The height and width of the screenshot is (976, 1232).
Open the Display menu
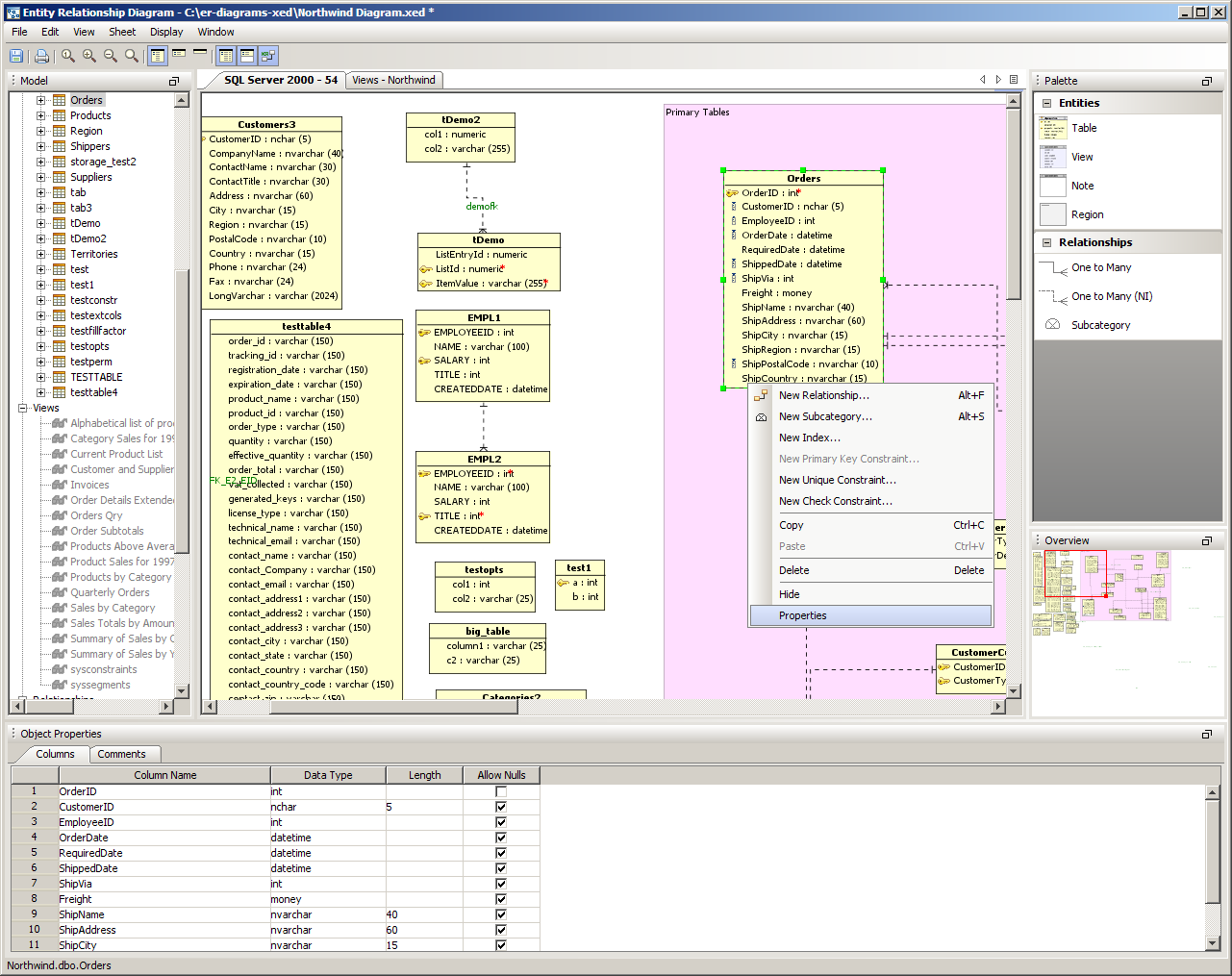pos(166,32)
